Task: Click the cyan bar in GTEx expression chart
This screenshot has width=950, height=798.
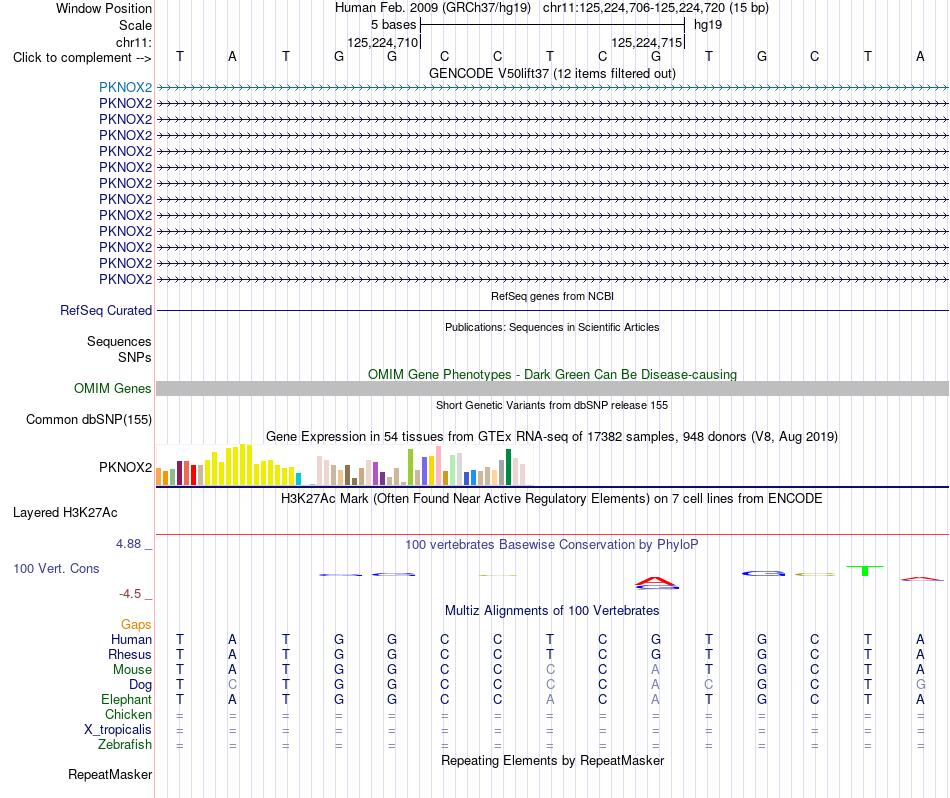Action: coord(298,479)
